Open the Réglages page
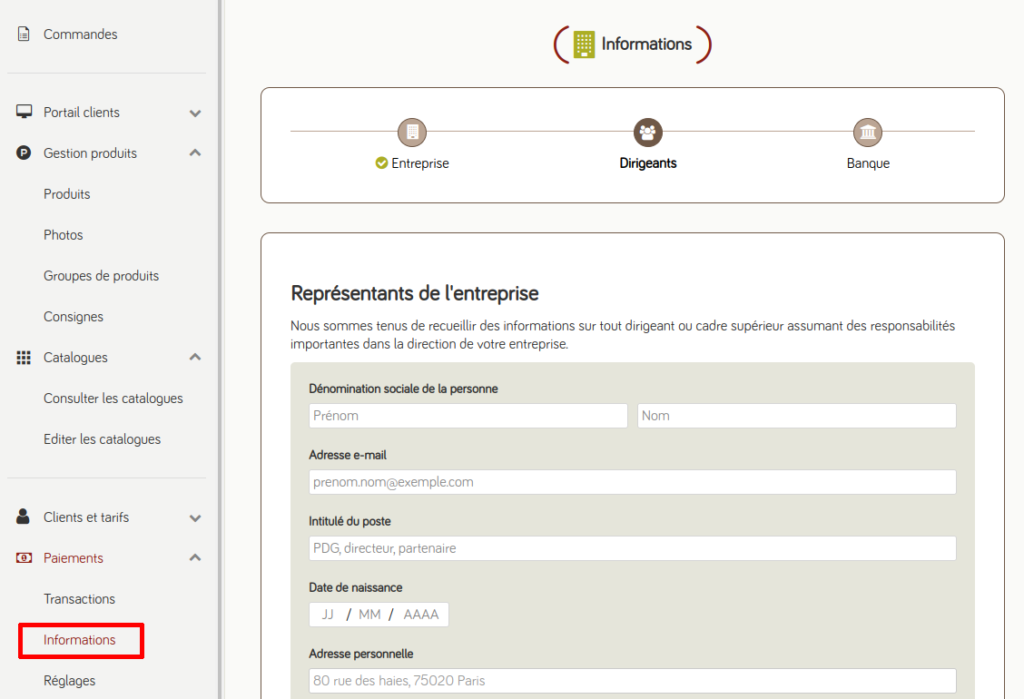1024x699 pixels. tap(69, 681)
